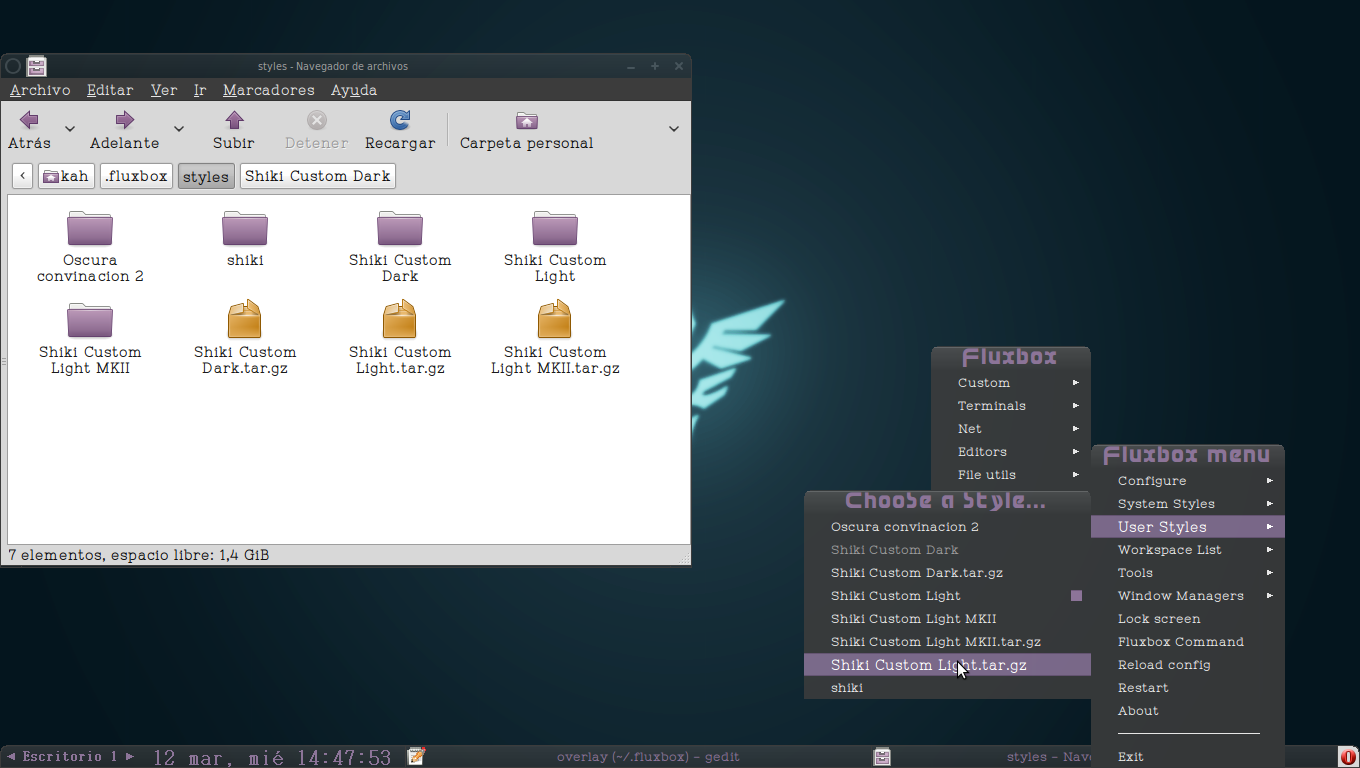Open the Workspace List submenu
1360x768 pixels.
[1188, 550]
